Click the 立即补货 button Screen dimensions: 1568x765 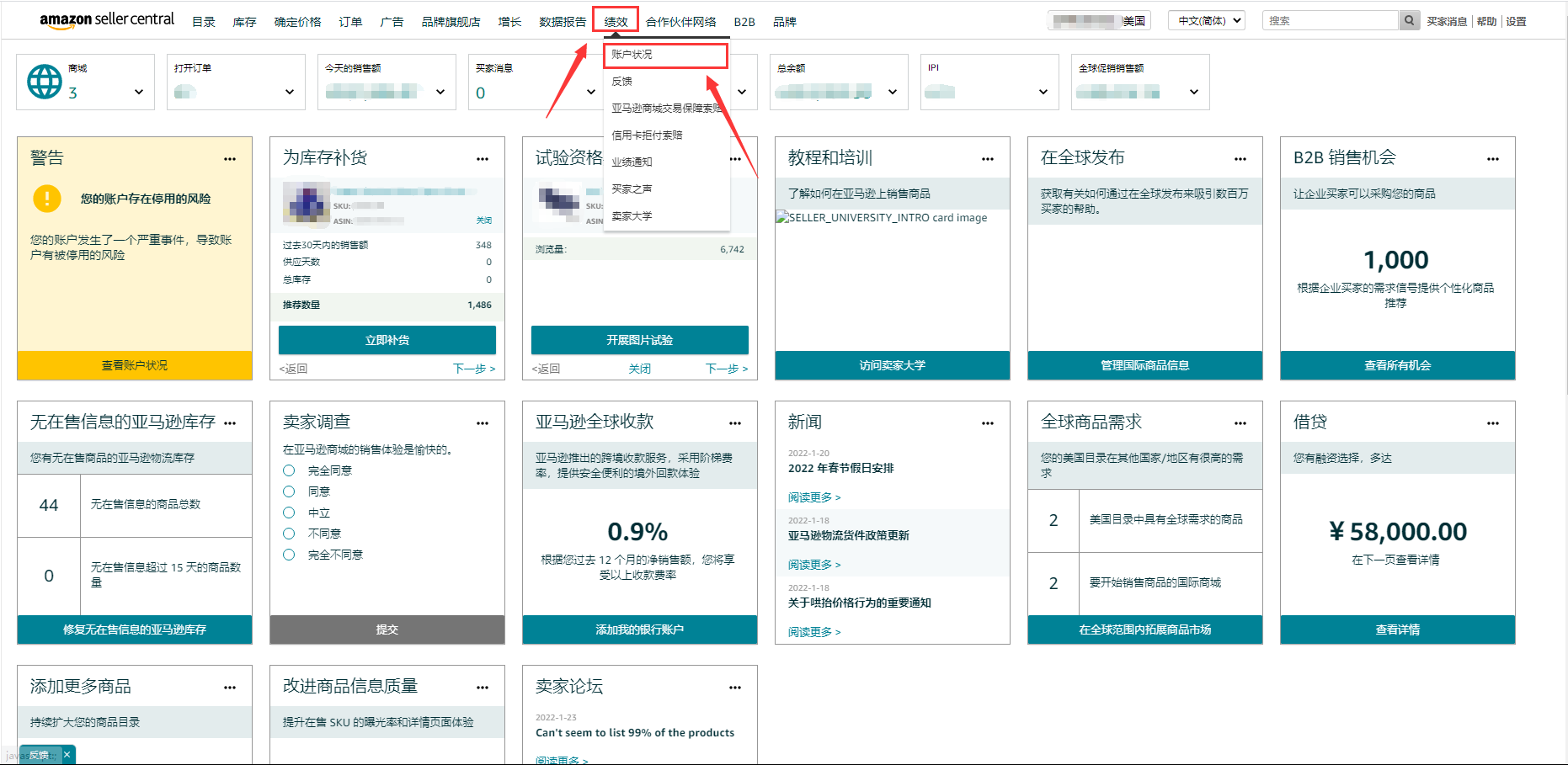point(387,340)
